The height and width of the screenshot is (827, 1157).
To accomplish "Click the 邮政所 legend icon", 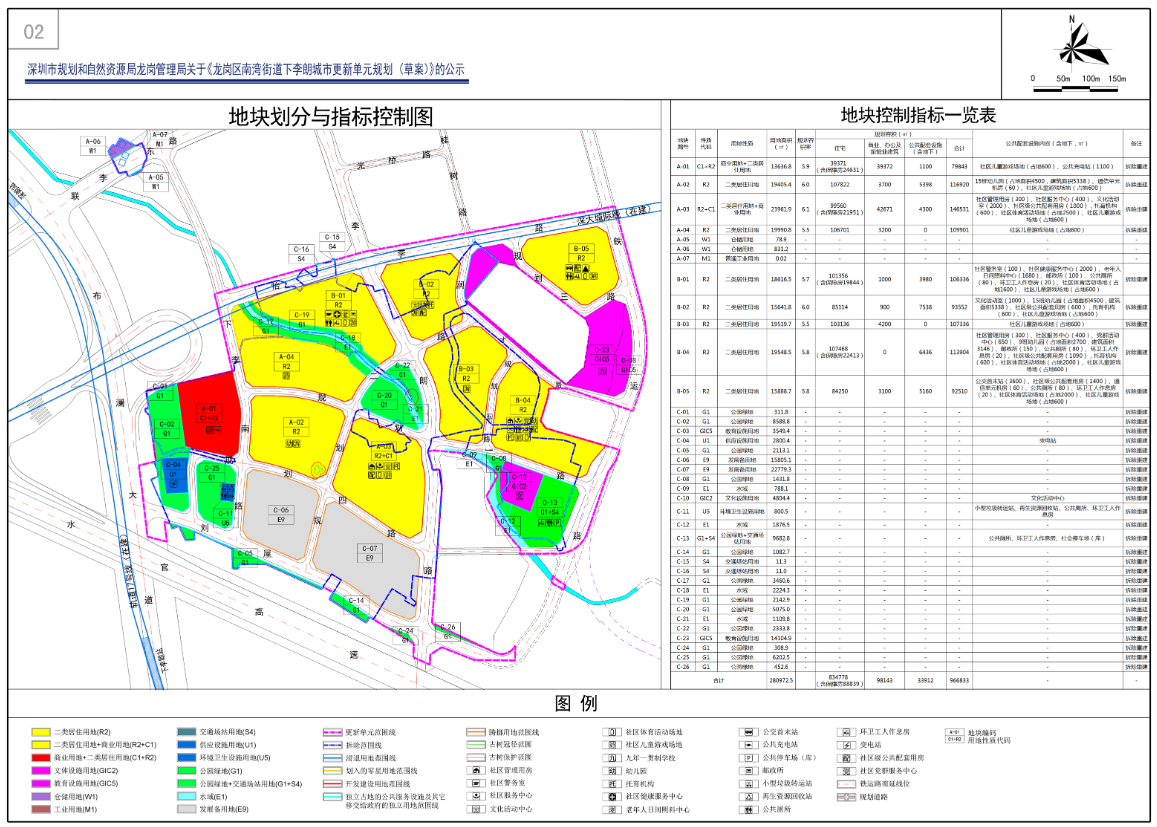I will [x=746, y=771].
